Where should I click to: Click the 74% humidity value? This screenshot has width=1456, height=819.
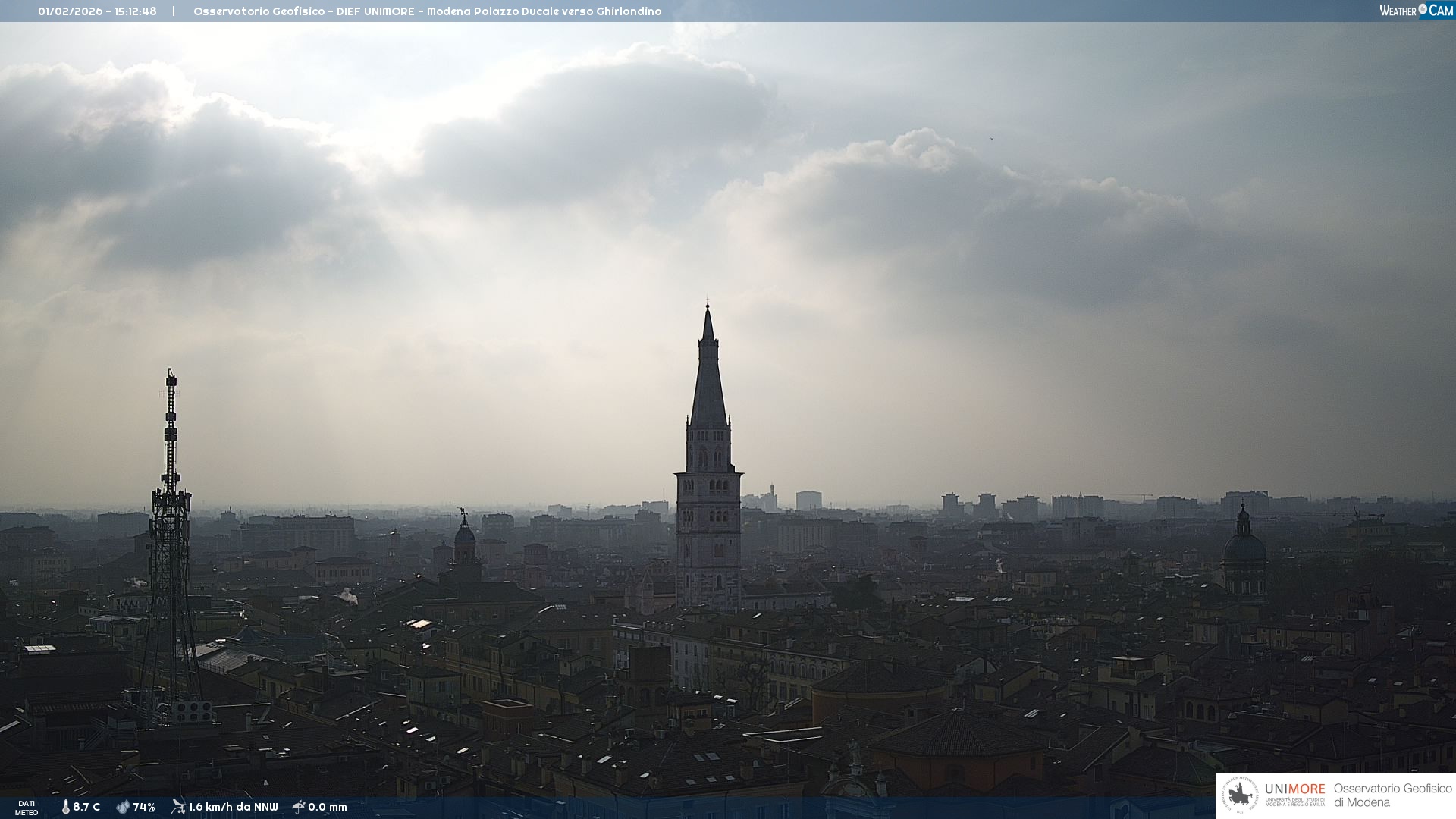(x=144, y=807)
